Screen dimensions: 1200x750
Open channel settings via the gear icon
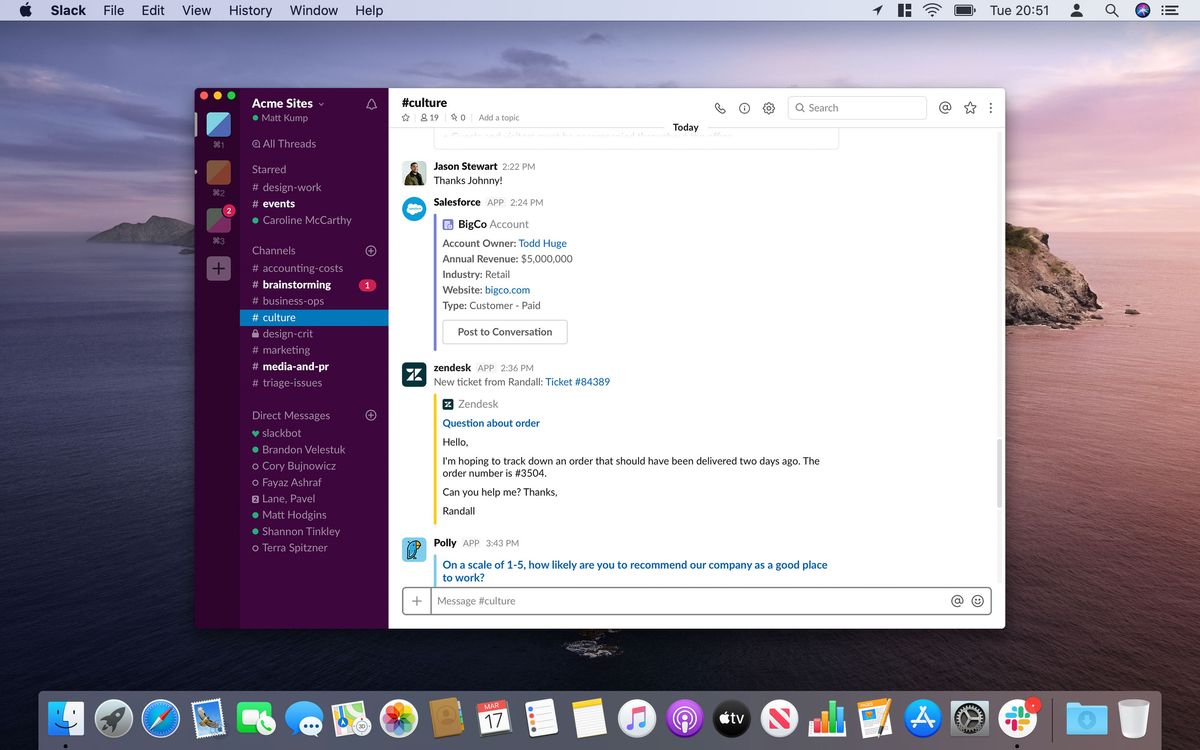768,107
